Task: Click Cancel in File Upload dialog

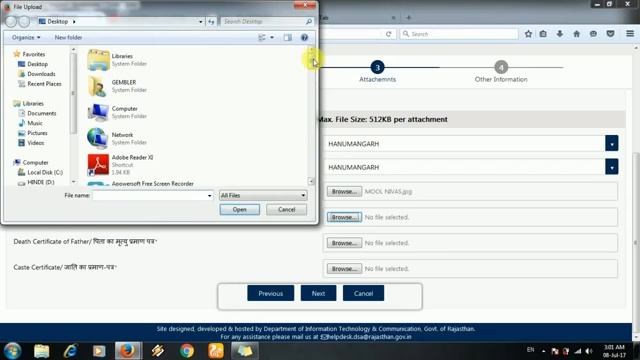Action: pos(287,210)
